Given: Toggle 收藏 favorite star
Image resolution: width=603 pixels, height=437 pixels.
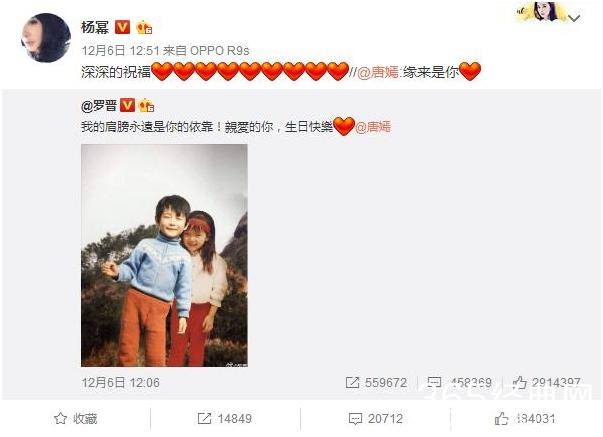Looking at the screenshot, I should click(76, 419).
